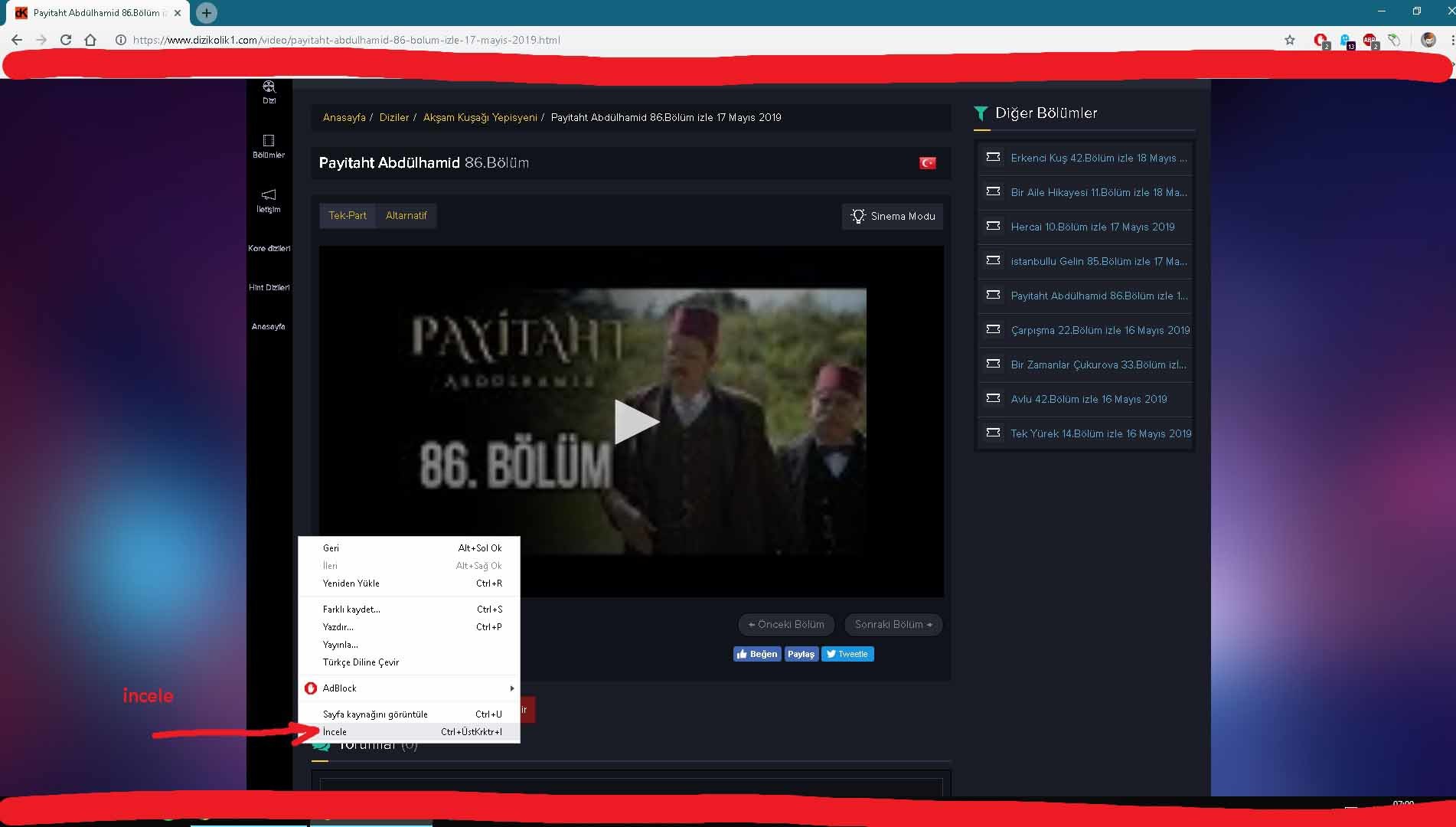Click ticket icon beside Erkenci Kuş

[x=993, y=157]
